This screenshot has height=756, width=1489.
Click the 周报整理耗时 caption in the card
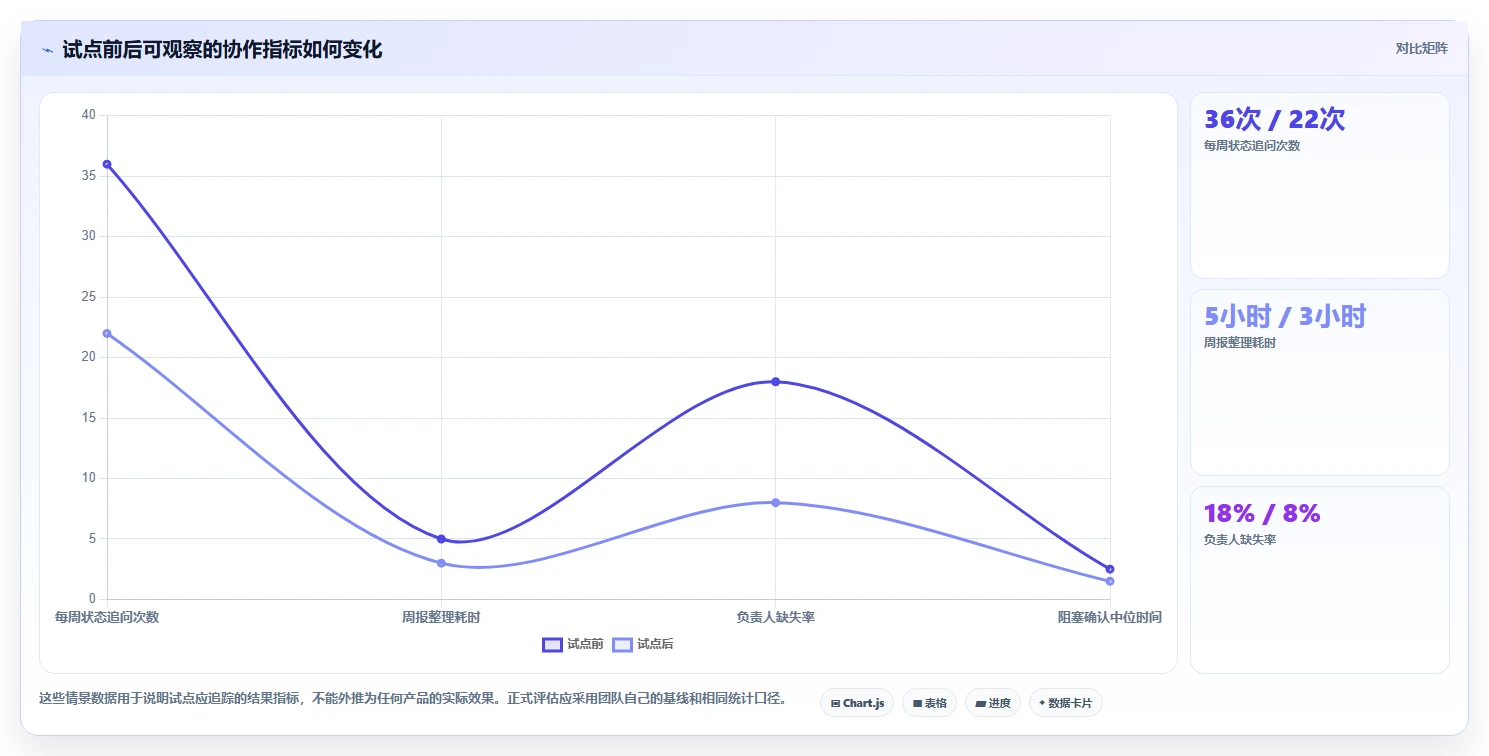(x=1240, y=343)
